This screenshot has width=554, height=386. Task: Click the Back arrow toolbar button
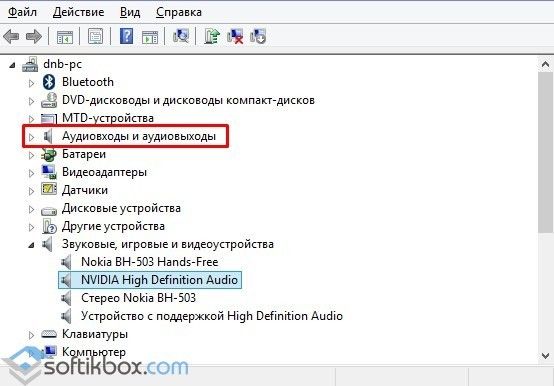click(11, 36)
